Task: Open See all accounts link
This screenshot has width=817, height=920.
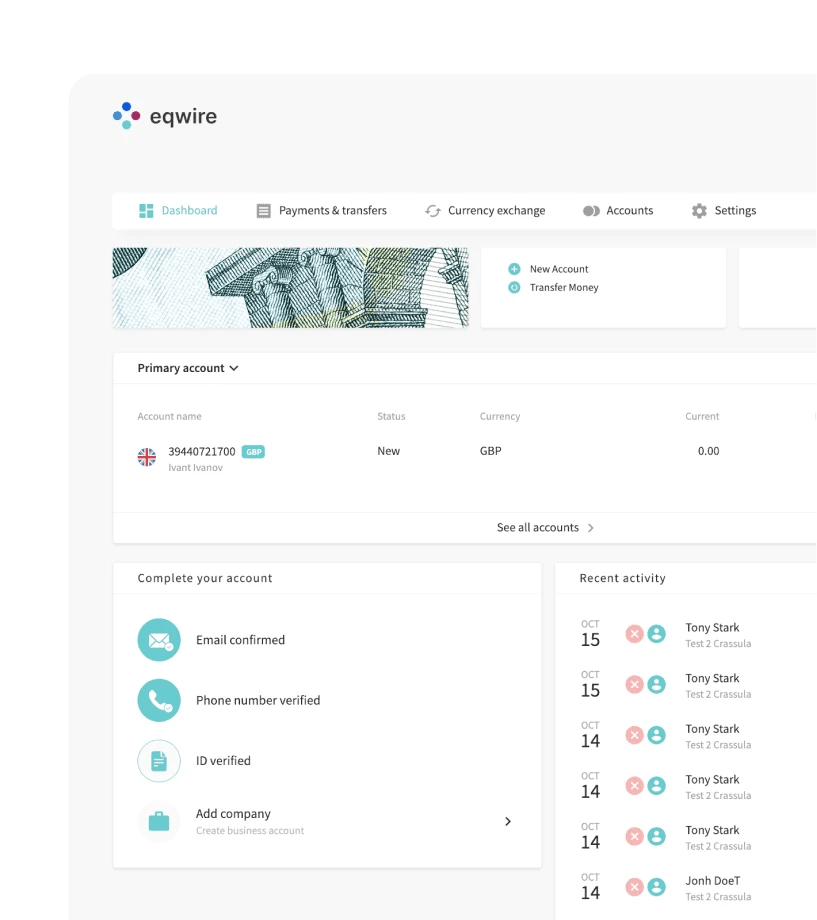Action: (545, 527)
